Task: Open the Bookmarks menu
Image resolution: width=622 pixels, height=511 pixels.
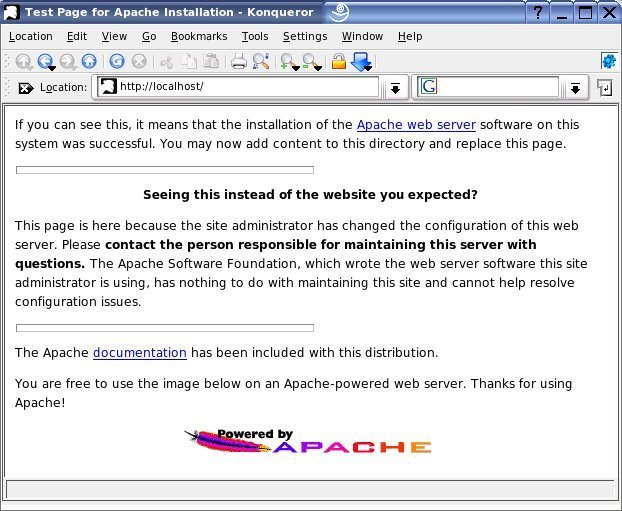Action: (x=199, y=36)
